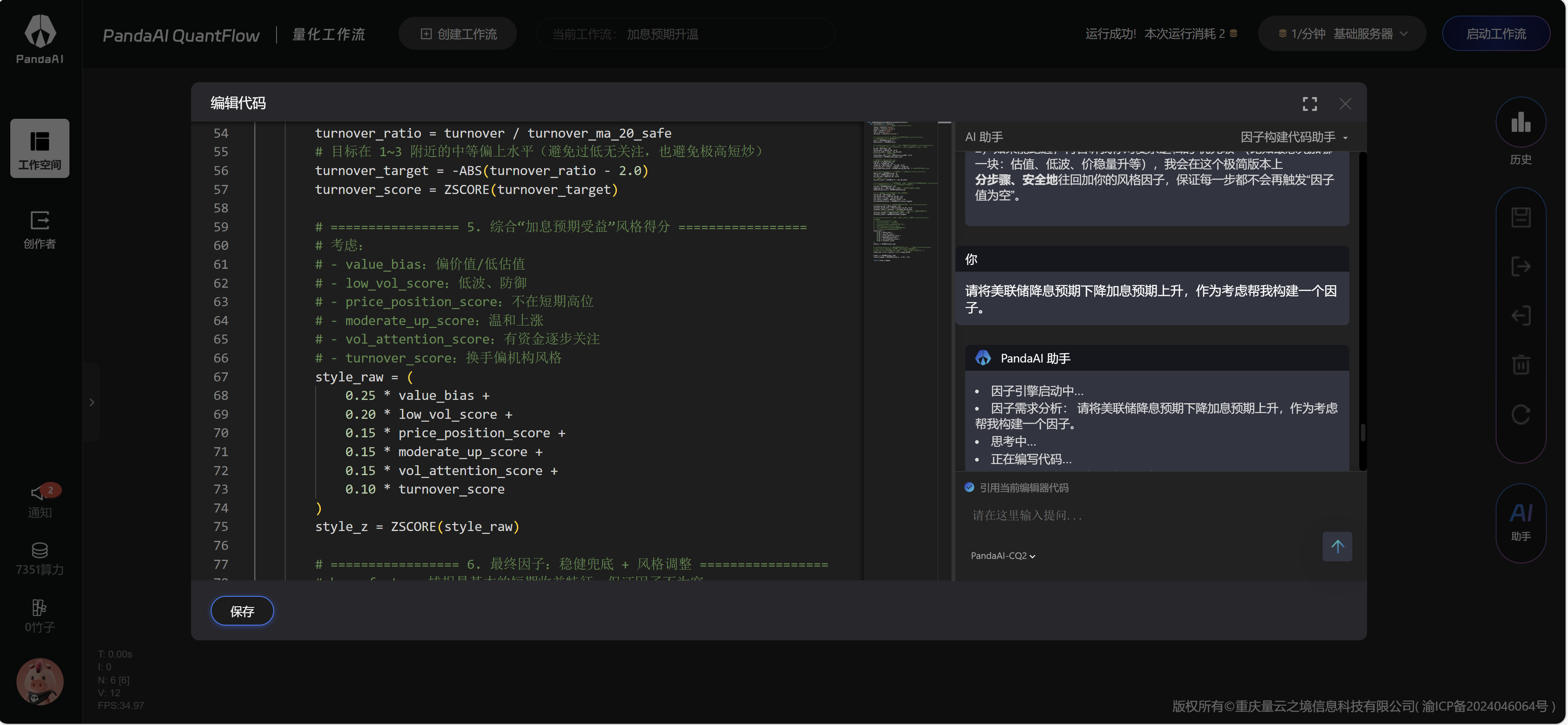This screenshot has height=725, width=1568.
Task: Open the PandaAI-CQ2 model selector
Action: pyautogui.click(x=1003, y=555)
